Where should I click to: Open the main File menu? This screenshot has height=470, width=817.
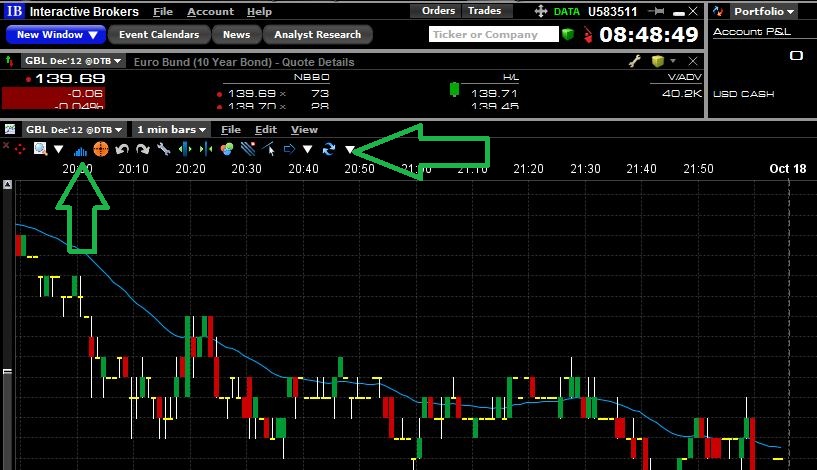coord(163,11)
